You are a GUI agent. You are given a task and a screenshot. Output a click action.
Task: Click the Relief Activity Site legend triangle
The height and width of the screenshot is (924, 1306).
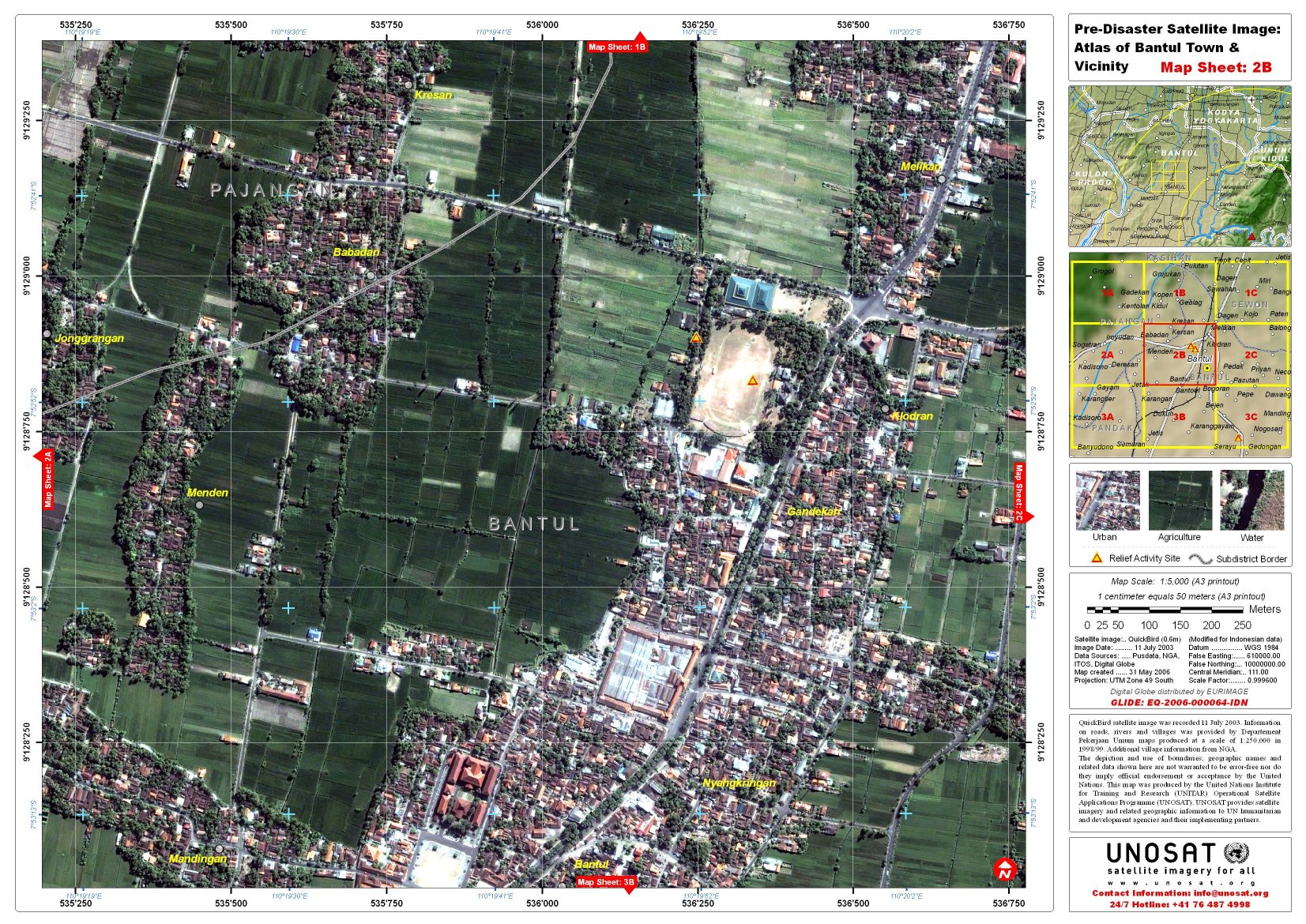click(1097, 558)
